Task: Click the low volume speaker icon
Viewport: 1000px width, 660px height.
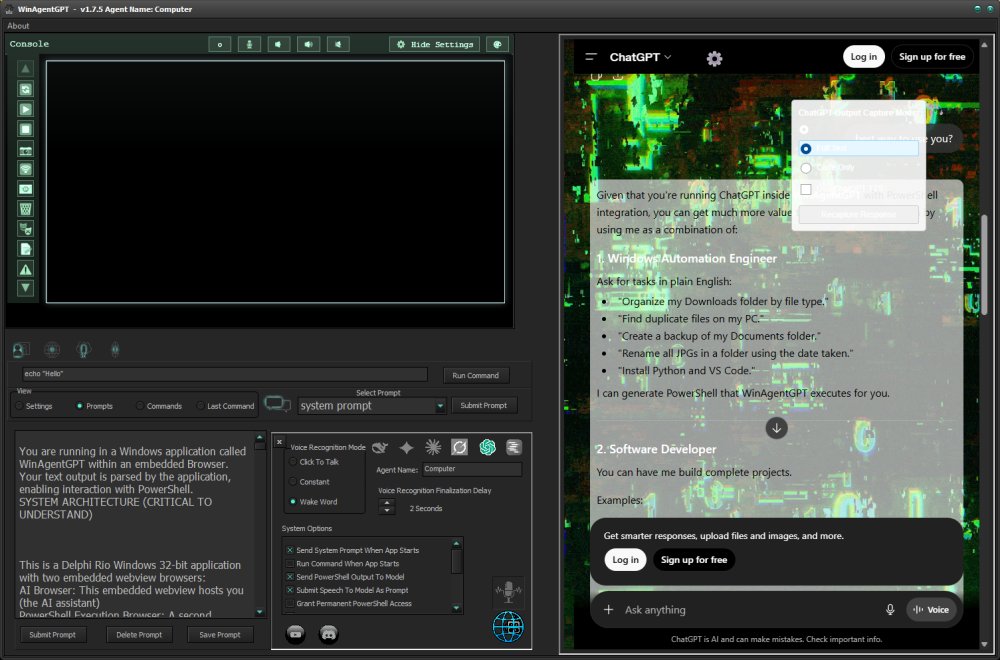Action: (x=279, y=44)
